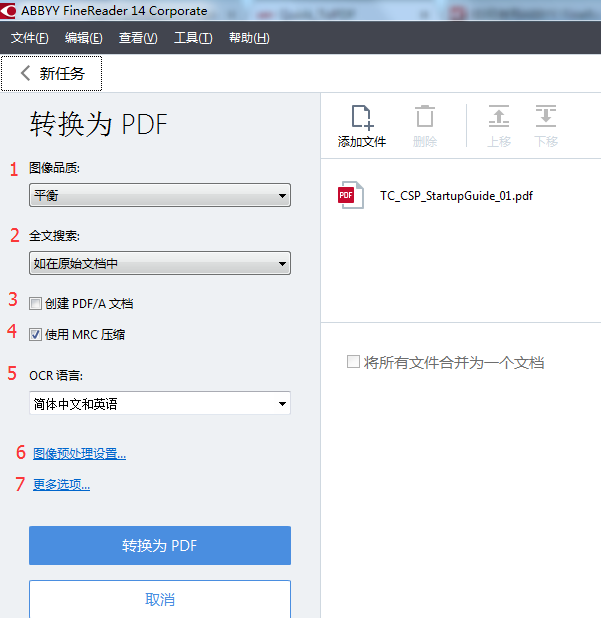Click the 取消 cancel button
The height and width of the screenshot is (618, 601).
160,599
